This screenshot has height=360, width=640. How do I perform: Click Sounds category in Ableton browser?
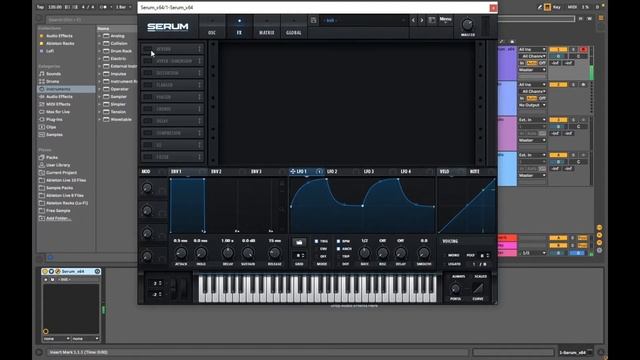pyautogui.click(x=53, y=74)
